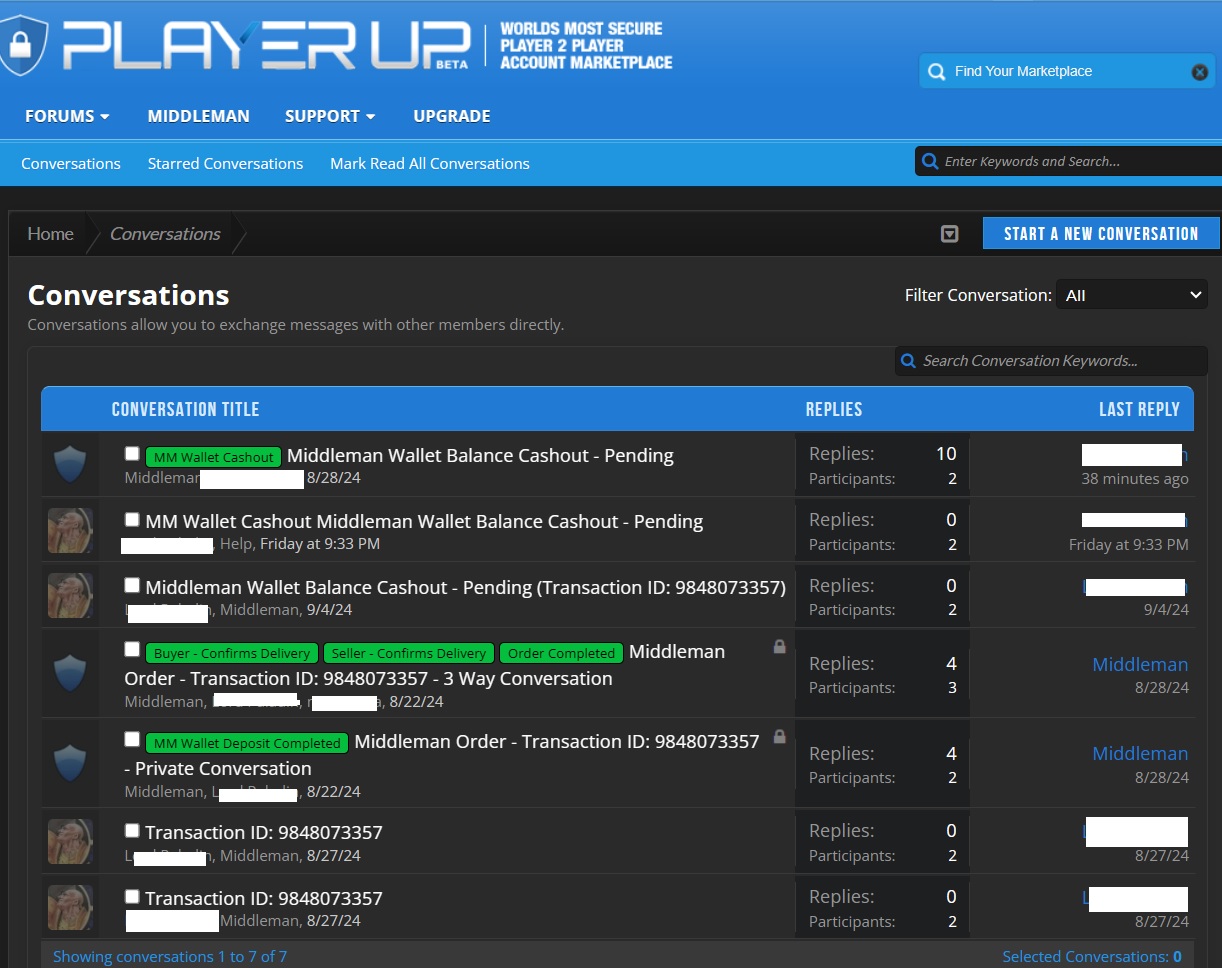Expand the Support dropdown menu

pyautogui.click(x=330, y=116)
